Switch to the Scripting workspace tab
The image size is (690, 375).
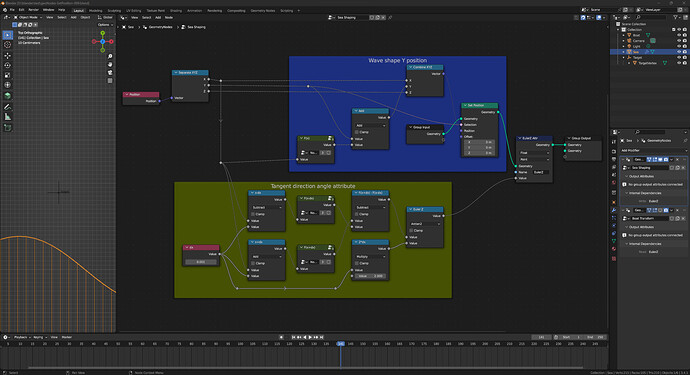pyautogui.click(x=286, y=11)
